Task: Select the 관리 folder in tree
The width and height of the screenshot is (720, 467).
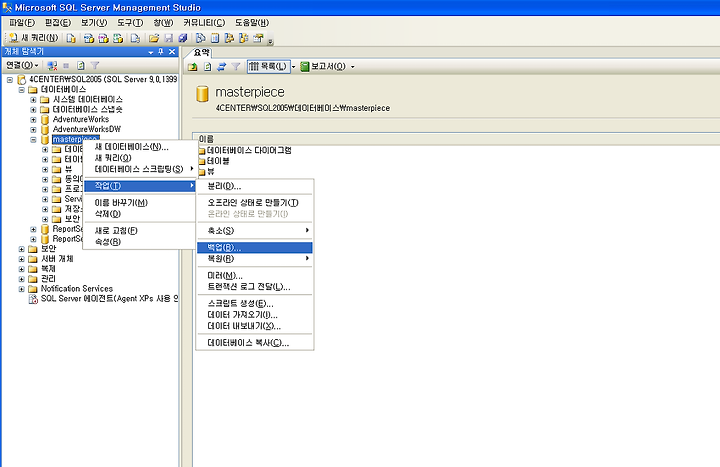Action: pyautogui.click(x=48, y=279)
